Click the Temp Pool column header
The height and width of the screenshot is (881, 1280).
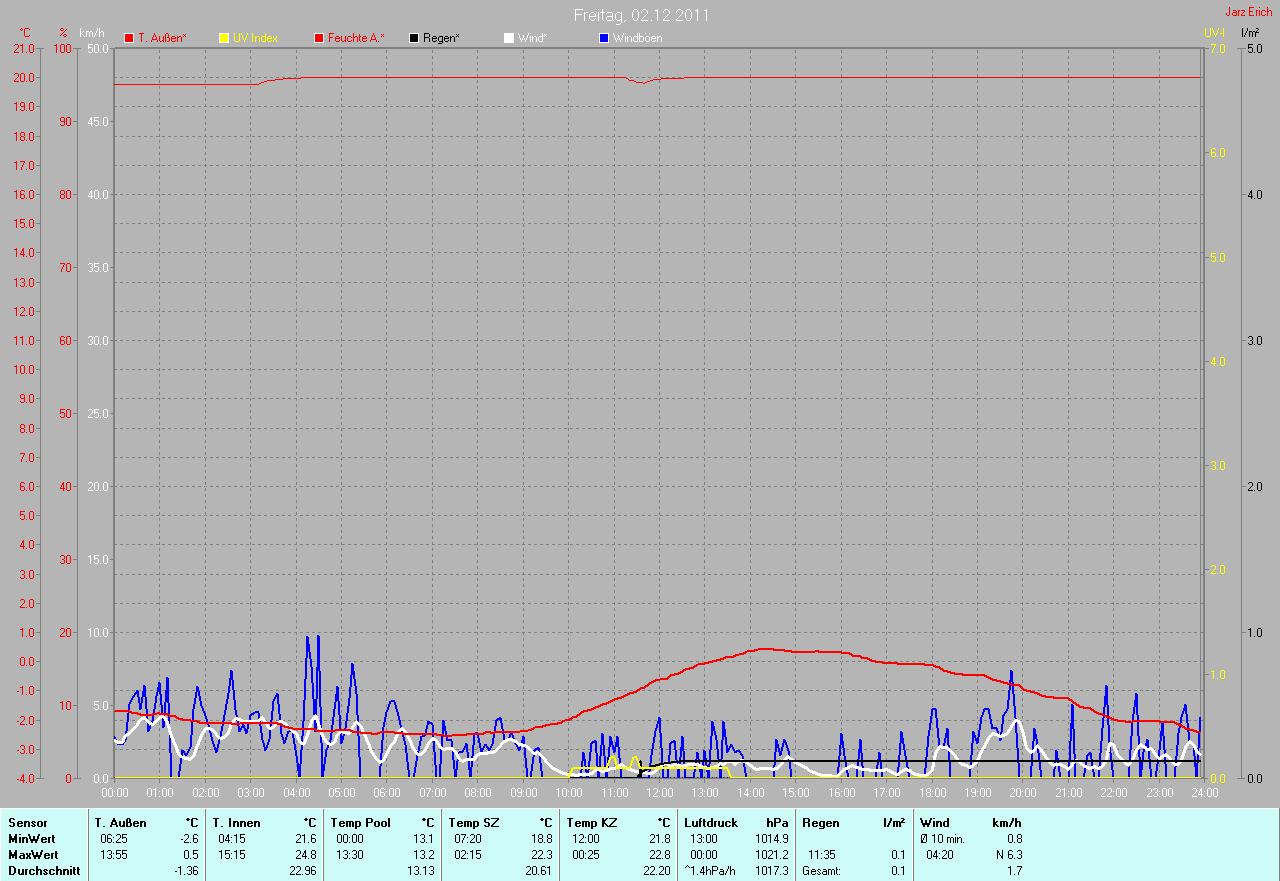click(x=360, y=823)
